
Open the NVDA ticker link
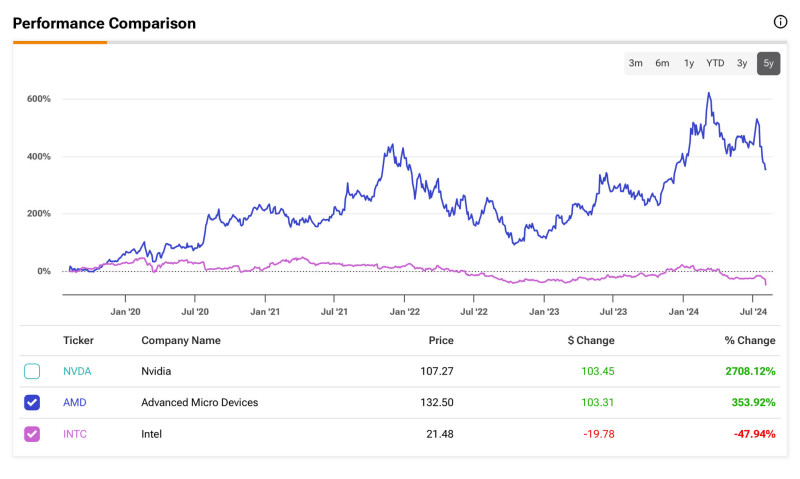click(x=77, y=371)
